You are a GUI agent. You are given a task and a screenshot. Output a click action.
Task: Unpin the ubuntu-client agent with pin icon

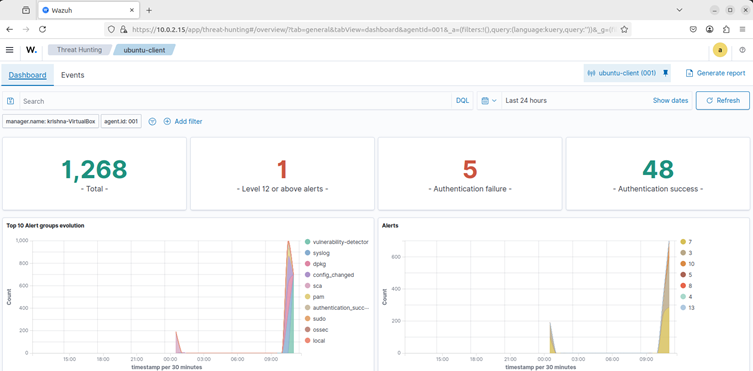(x=665, y=73)
